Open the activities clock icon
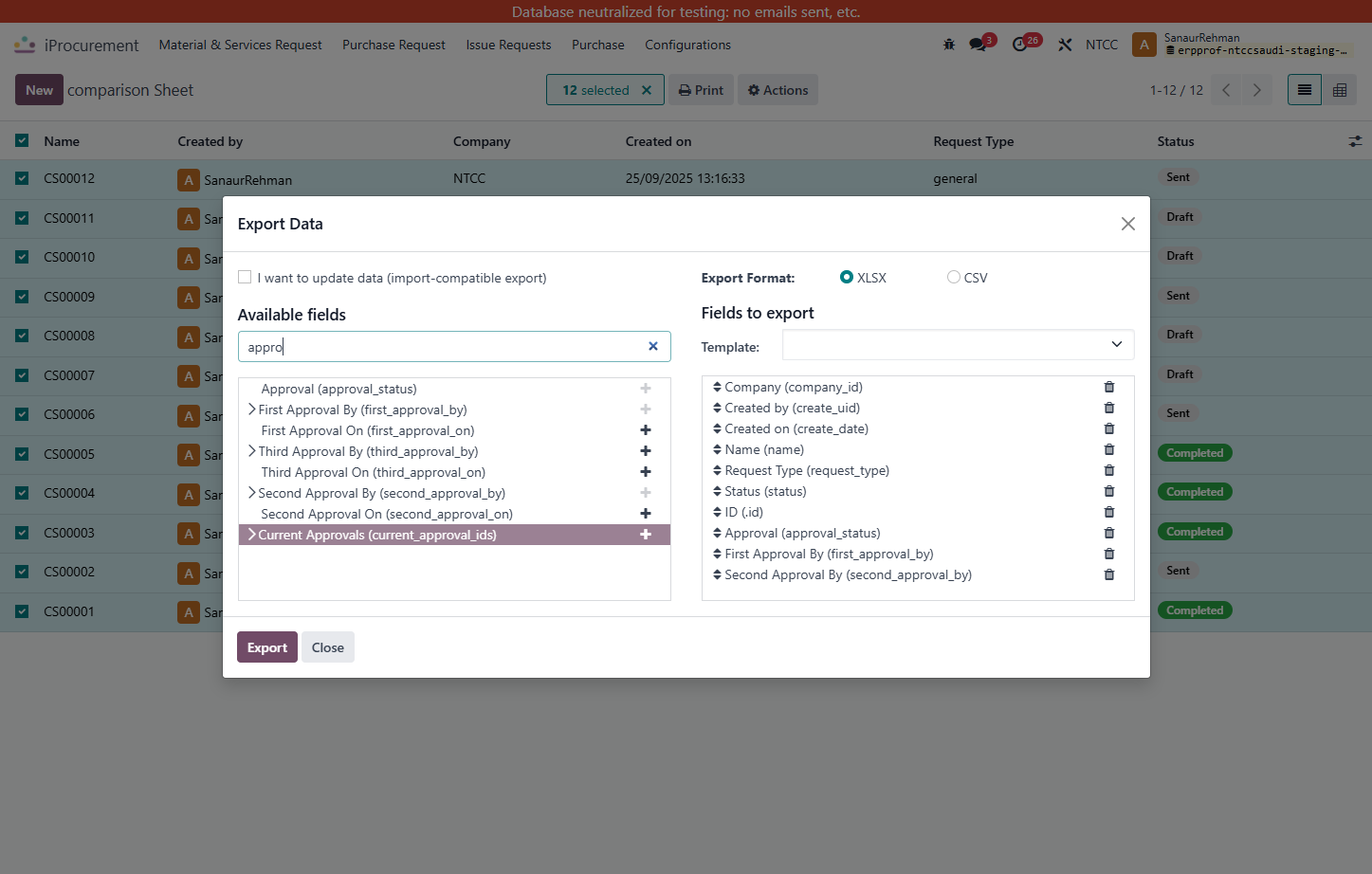The image size is (1372, 874). point(1020,45)
